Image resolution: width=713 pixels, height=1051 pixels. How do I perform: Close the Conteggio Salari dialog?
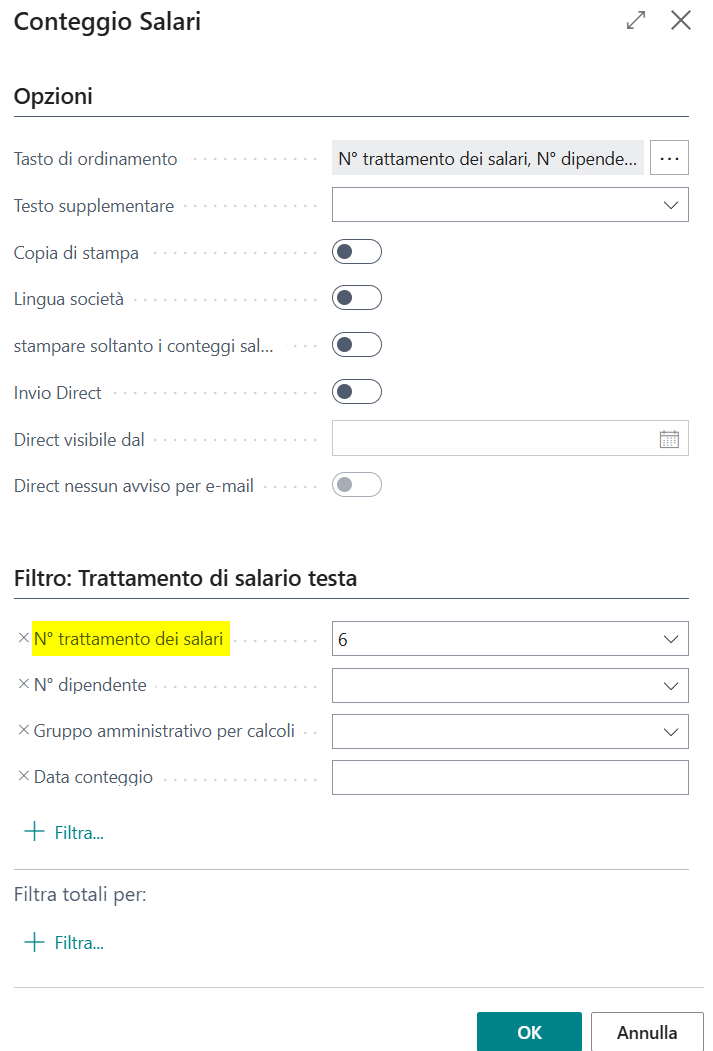point(681,21)
